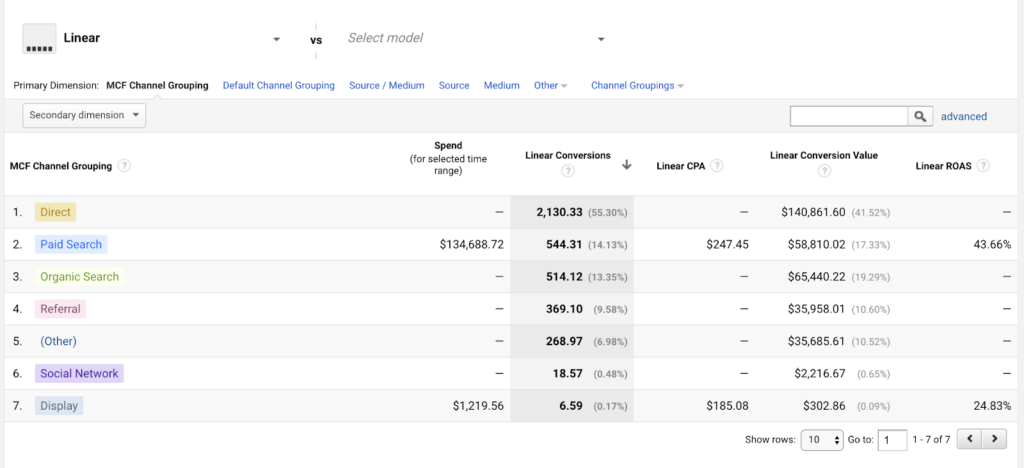Switch to Medium dimension
Screen dimensions: 1024x468
[x=502, y=86]
